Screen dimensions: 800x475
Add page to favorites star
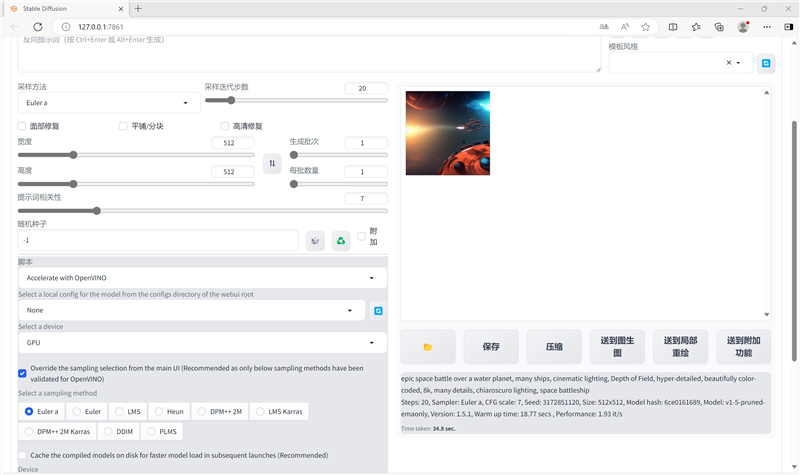click(645, 27)
